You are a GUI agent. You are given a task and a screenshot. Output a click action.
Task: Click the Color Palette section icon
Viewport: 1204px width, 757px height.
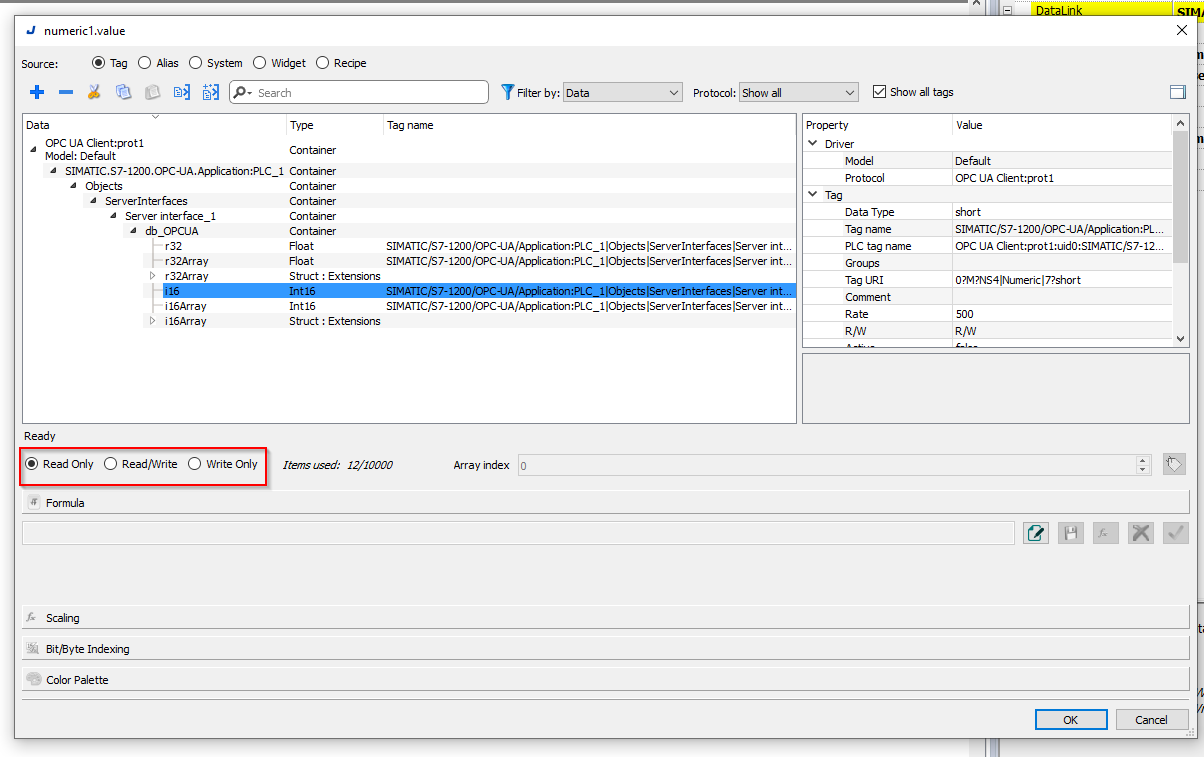pyautogui.click(x=33, y=679)
